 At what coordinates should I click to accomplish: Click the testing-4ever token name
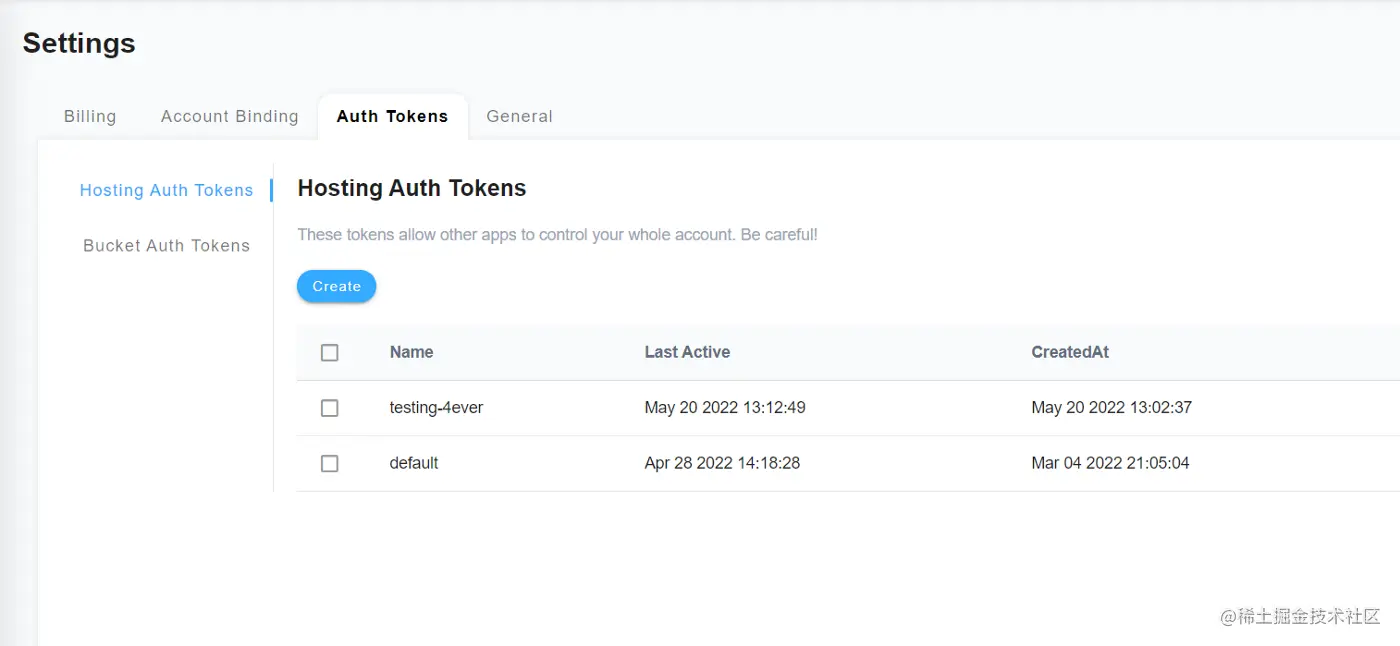[x=436, y=408]
